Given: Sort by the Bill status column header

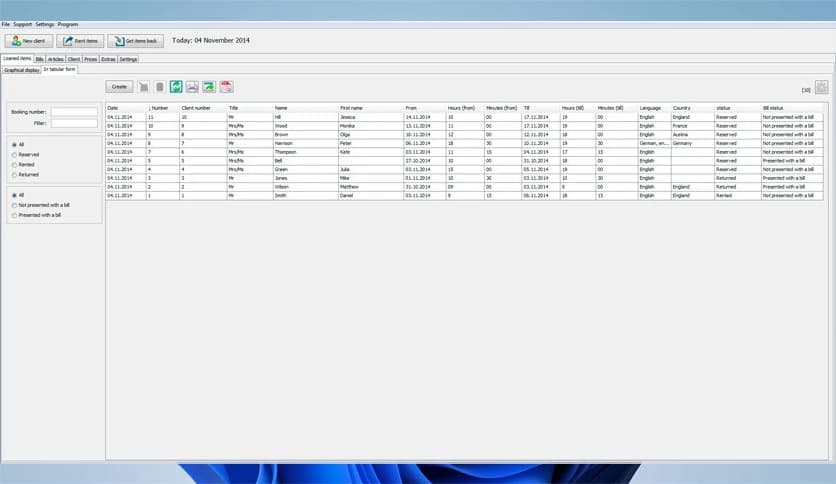Looking at the screenshot, I should (x=792, y=108).
